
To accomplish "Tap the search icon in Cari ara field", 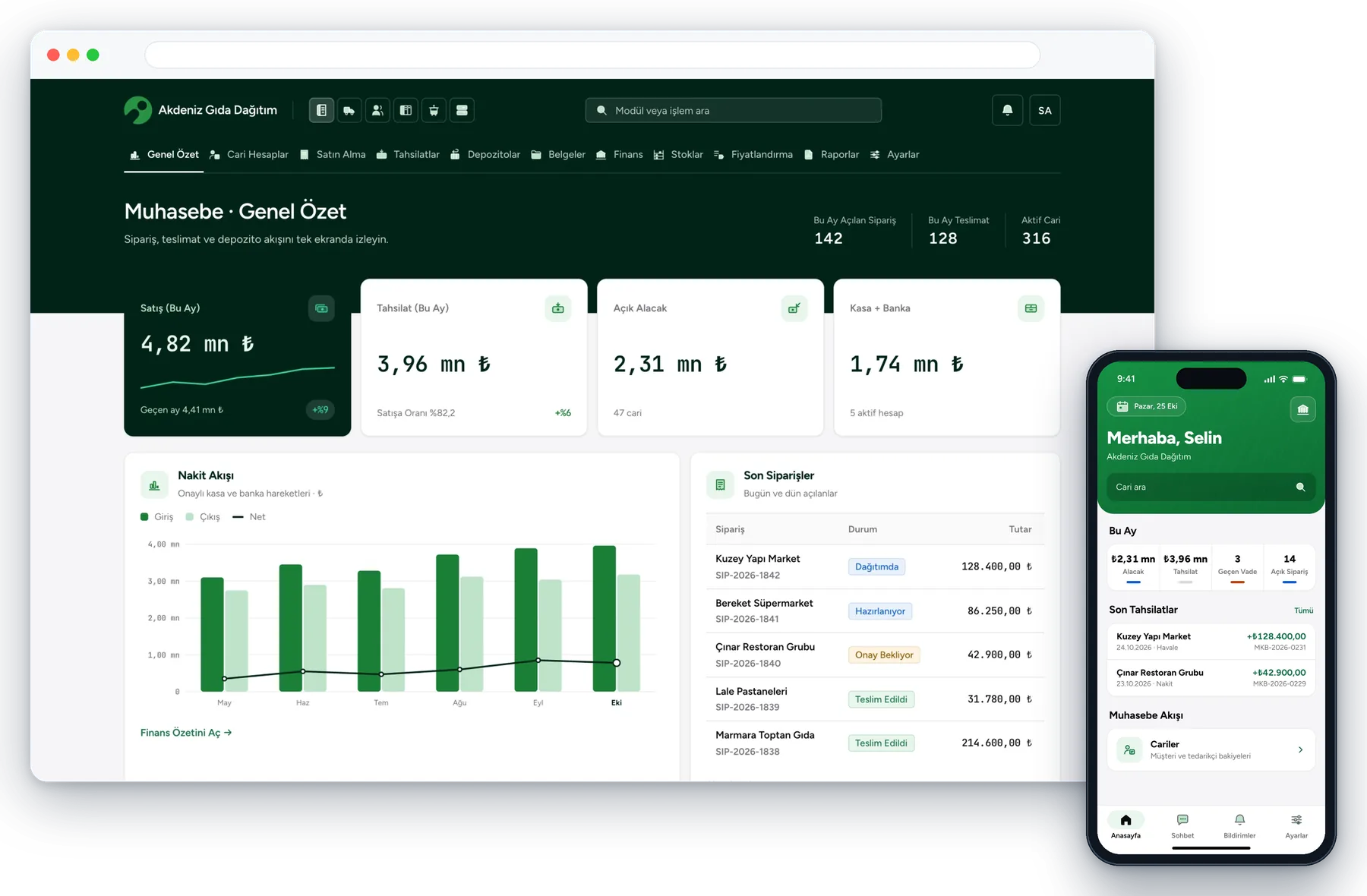I will point(1300,487).
